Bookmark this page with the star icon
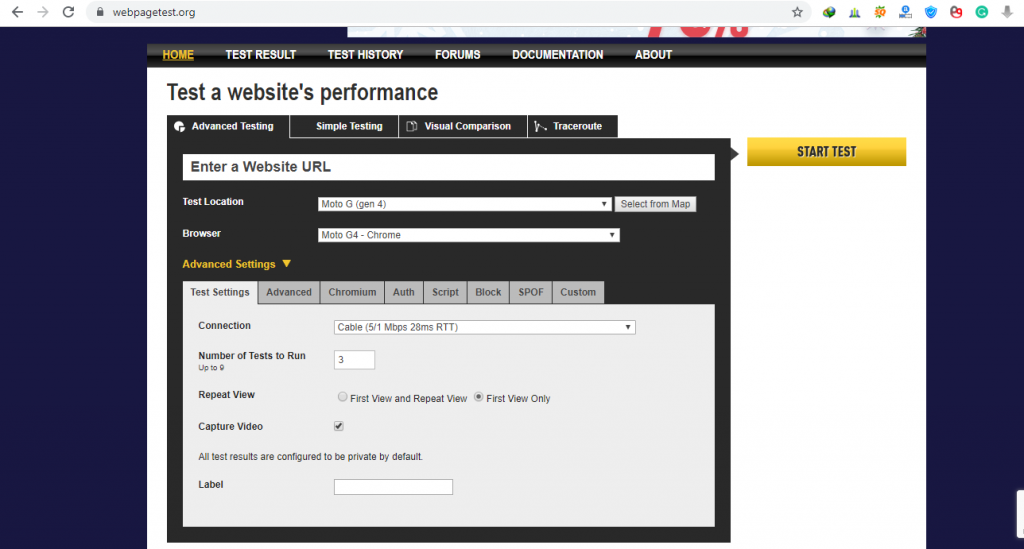 pos(797,12)
